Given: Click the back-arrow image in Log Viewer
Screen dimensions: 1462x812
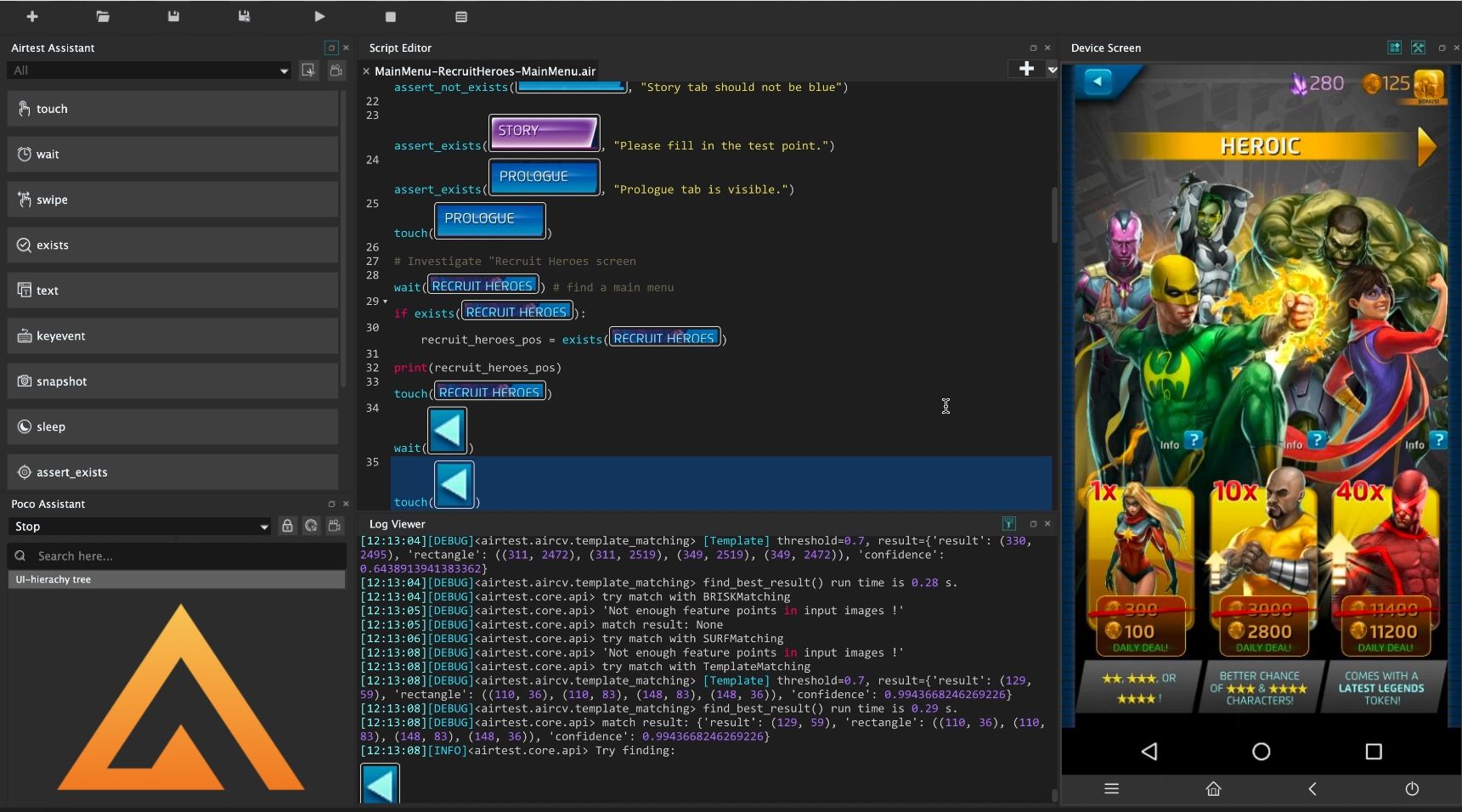Looking at the screenshot, I should 380,783.
